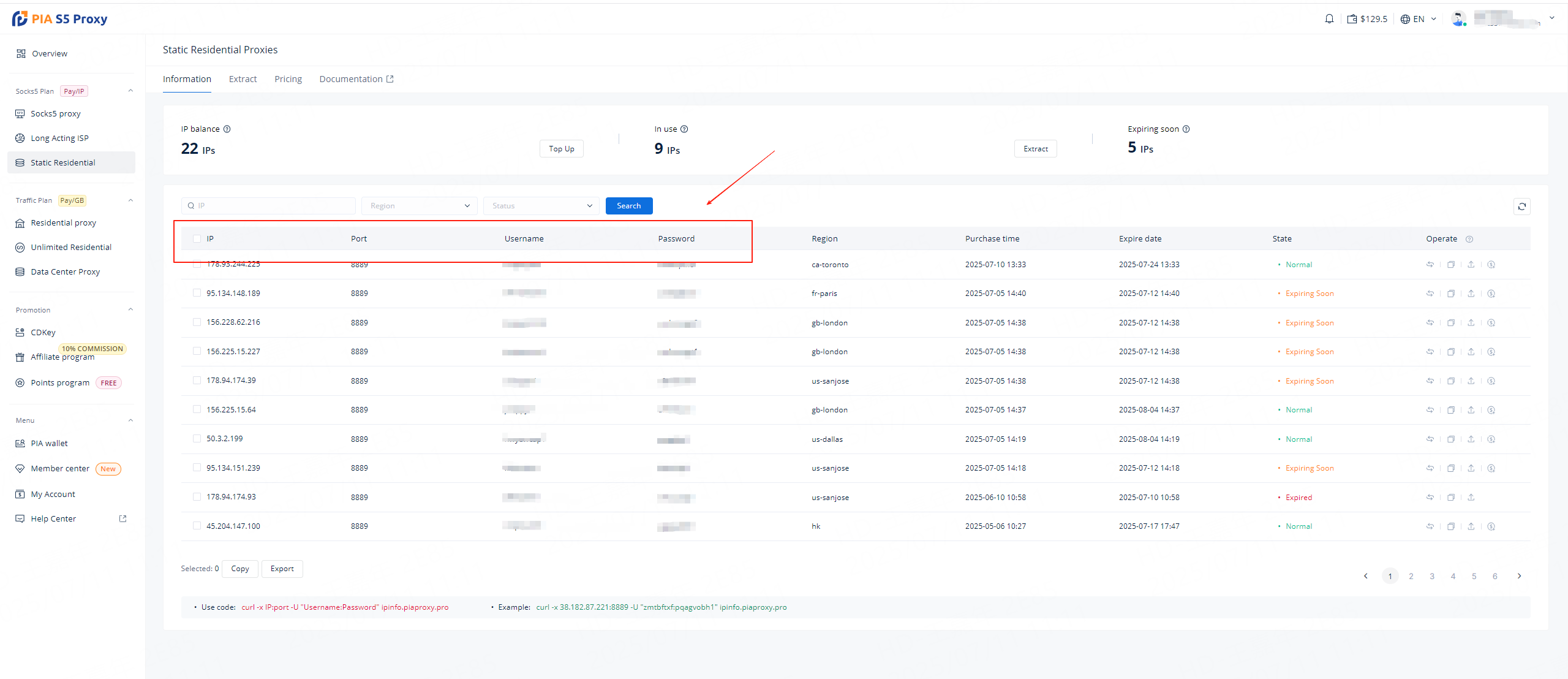Click the Top Up button
The image size is (1568, 679).
561,149
